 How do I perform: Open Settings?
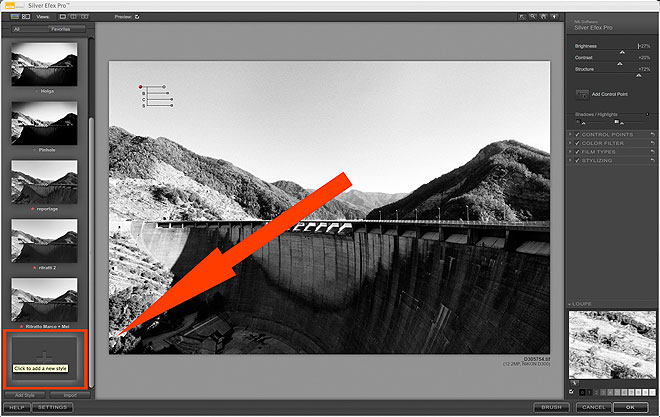53,407
